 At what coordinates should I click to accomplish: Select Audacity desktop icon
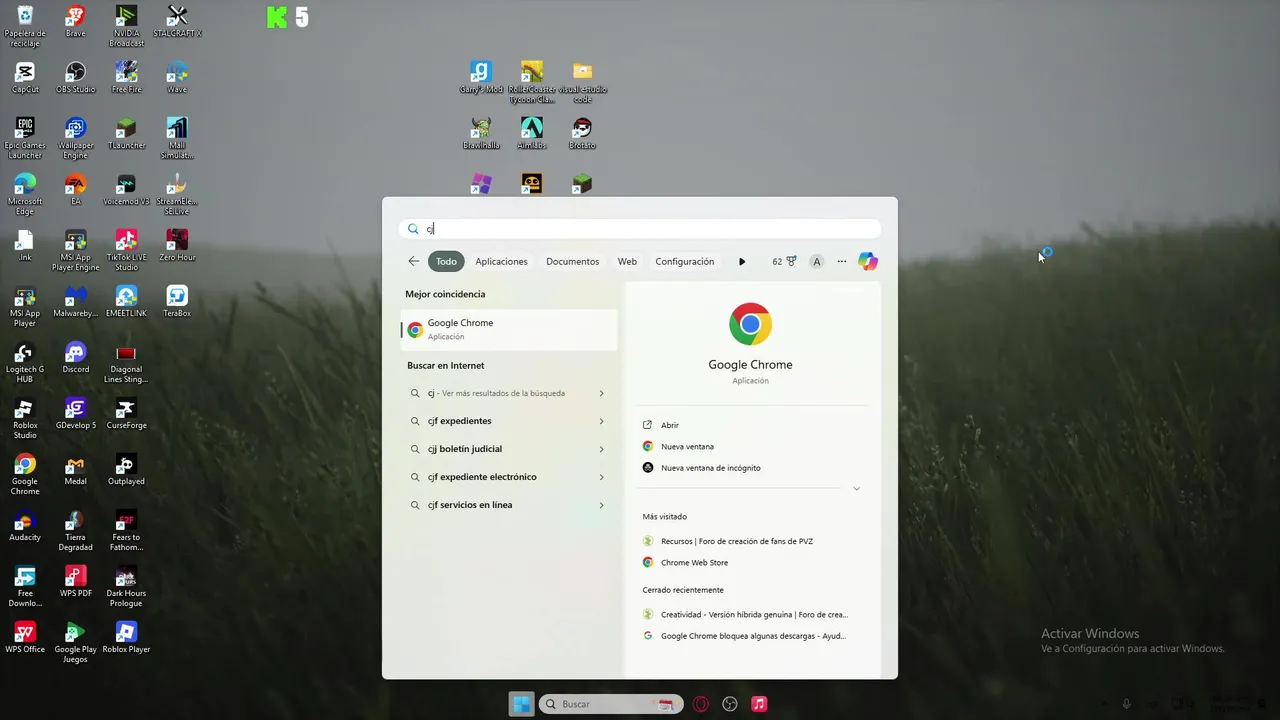[25, 525]
